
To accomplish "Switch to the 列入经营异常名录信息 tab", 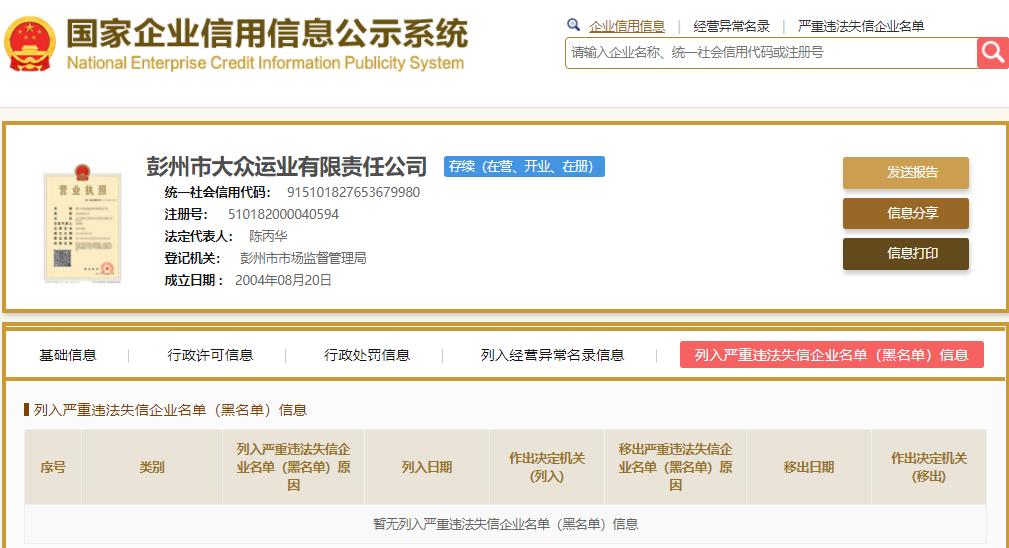I will click(x=552, y=355).
